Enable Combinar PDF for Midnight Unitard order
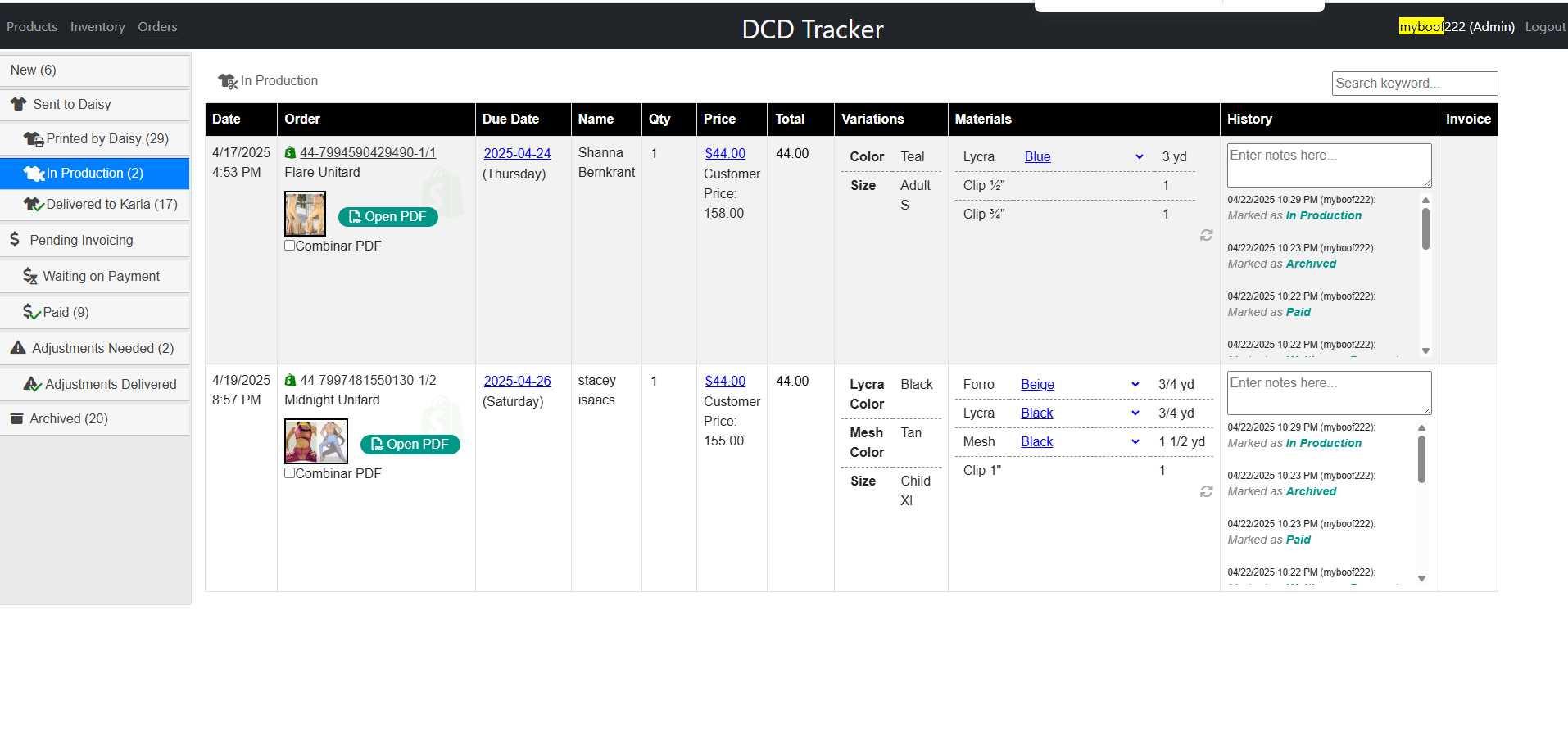Screen dimensions: 1568x732 289,473
